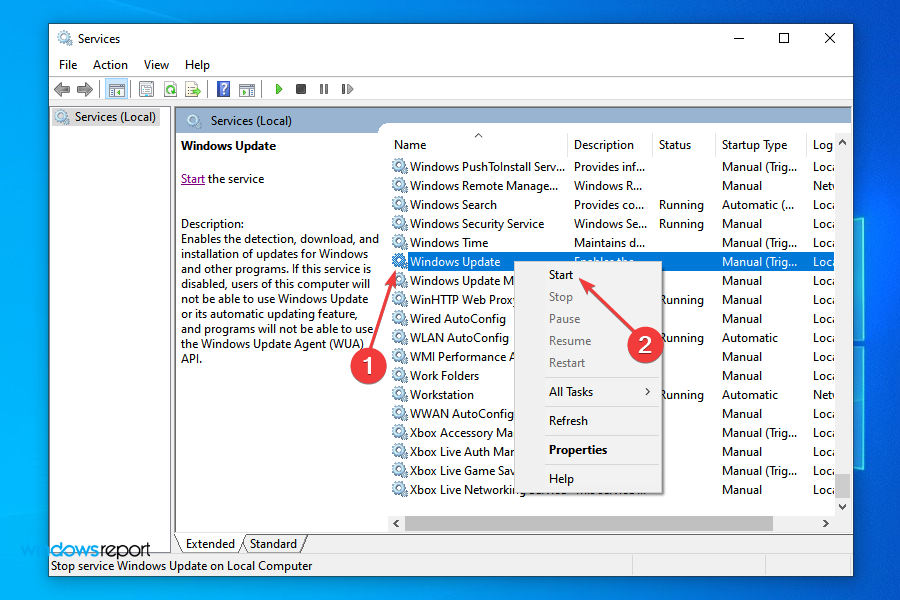Select Services (Local) in the left tree

pos(115,117)
